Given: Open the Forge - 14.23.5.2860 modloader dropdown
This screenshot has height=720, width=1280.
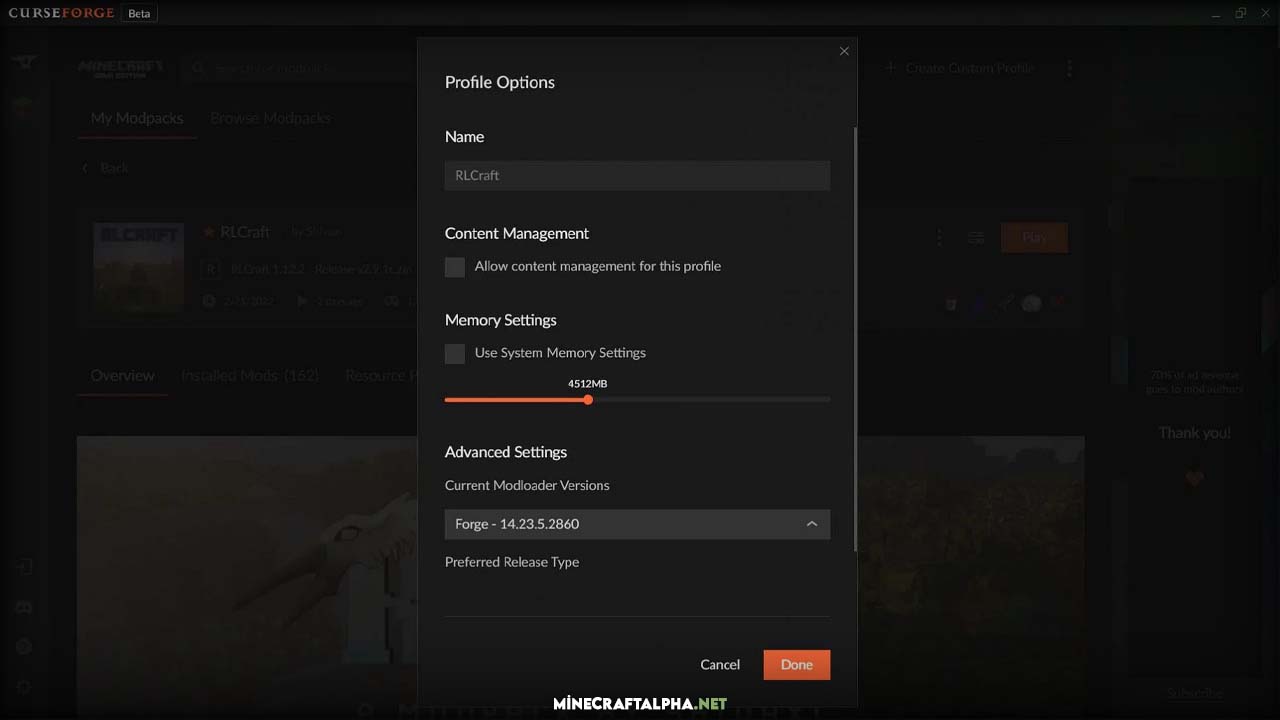Looking at the screenshot, I should tap(637, 524).
